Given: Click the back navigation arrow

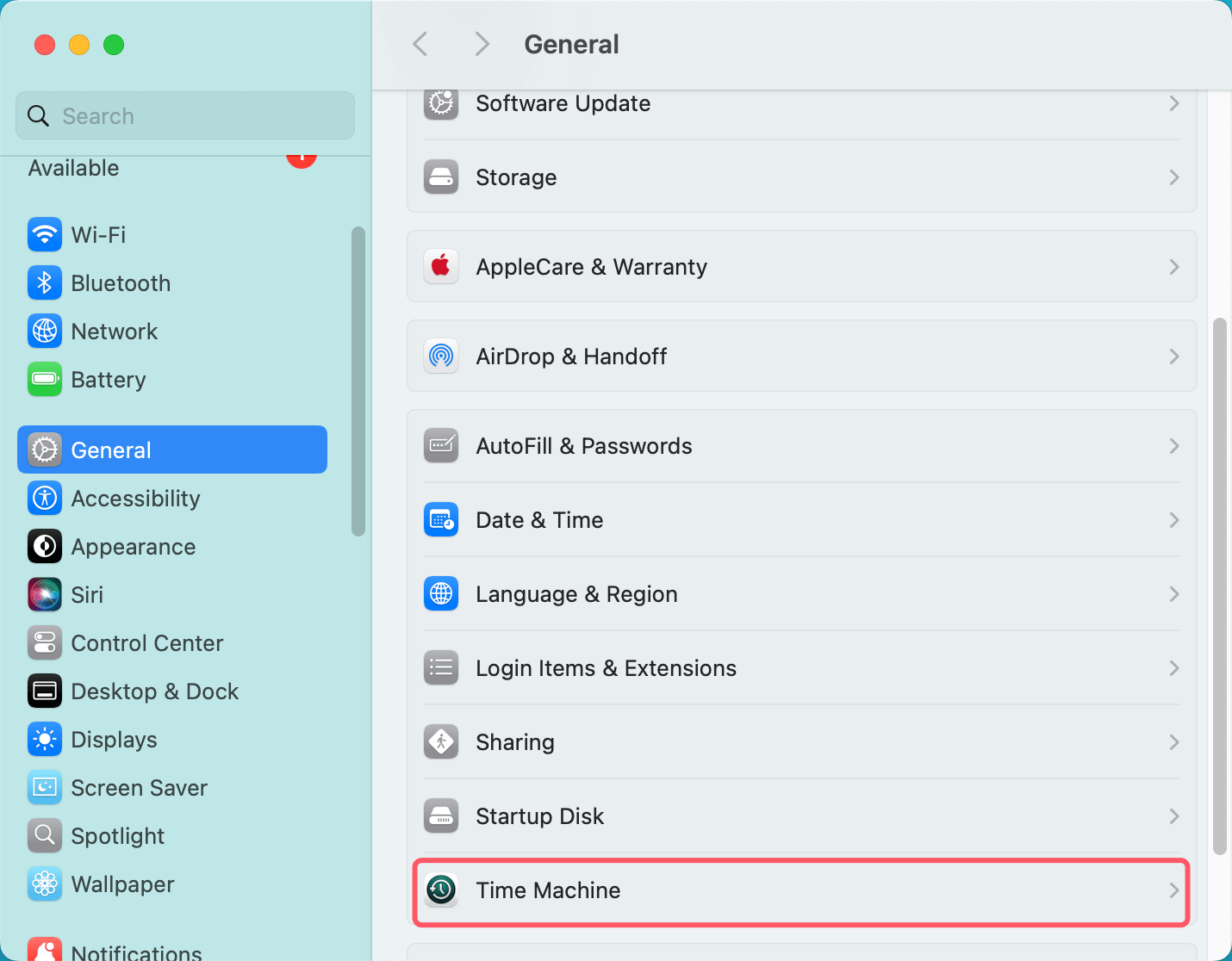Looking at the screenshot, I should pyautogui.click(x=420, y=44).
